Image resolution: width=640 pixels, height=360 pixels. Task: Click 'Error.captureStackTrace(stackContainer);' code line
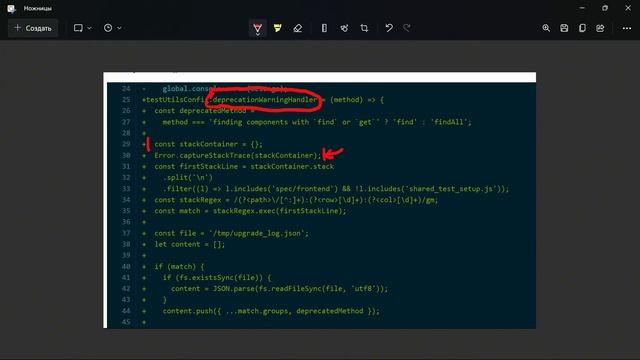coord(238,156)
